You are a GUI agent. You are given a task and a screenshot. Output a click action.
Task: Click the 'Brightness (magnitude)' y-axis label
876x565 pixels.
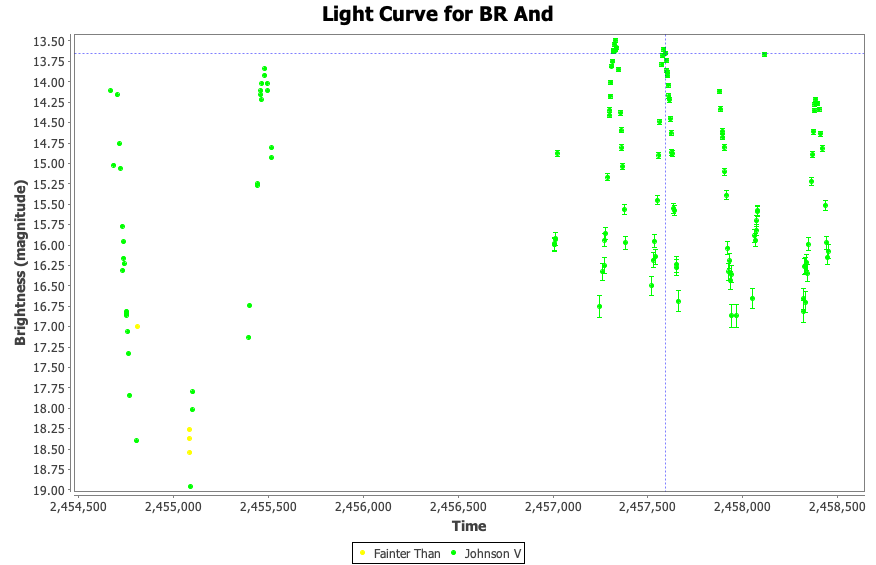click(x=20, y=262)
